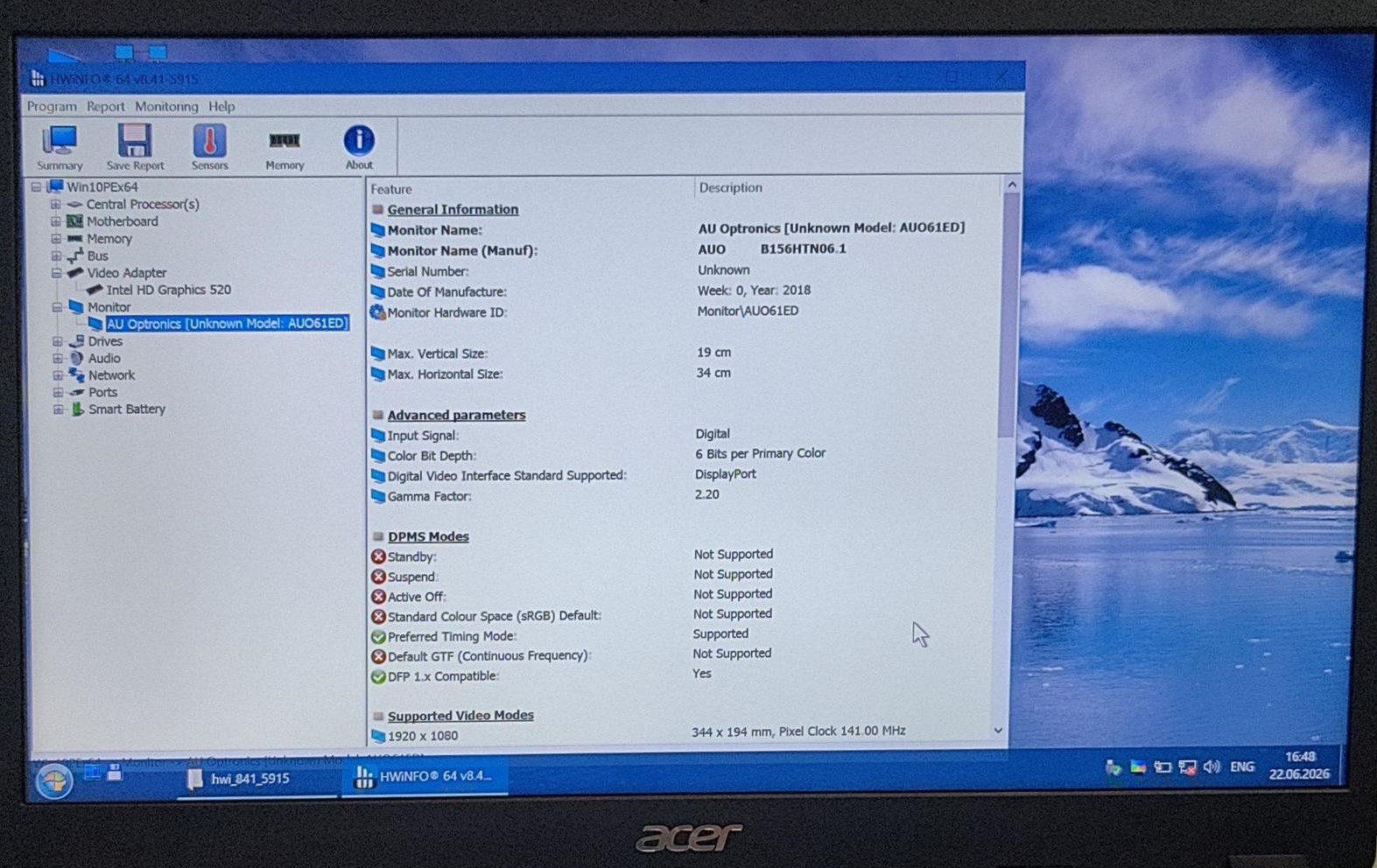
Task: Expand the Drives tree node
Action: pyautogui.click(x=57, y=341)
